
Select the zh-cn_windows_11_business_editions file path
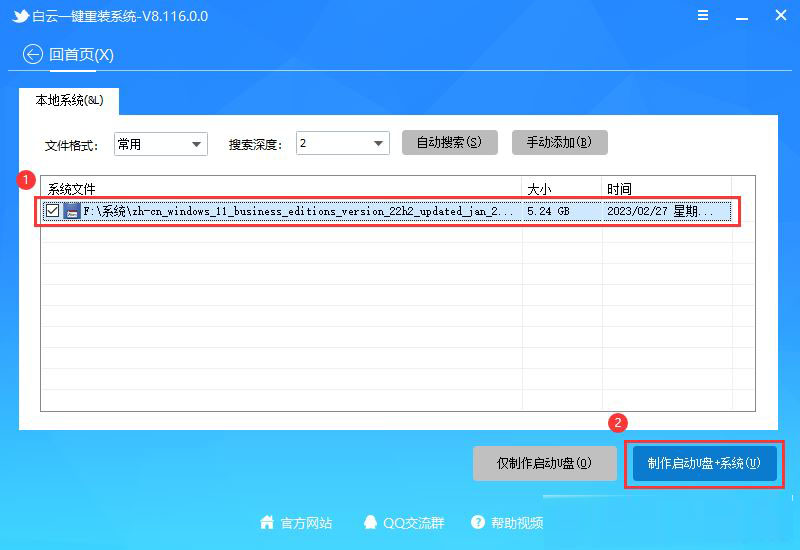point(298,211)
